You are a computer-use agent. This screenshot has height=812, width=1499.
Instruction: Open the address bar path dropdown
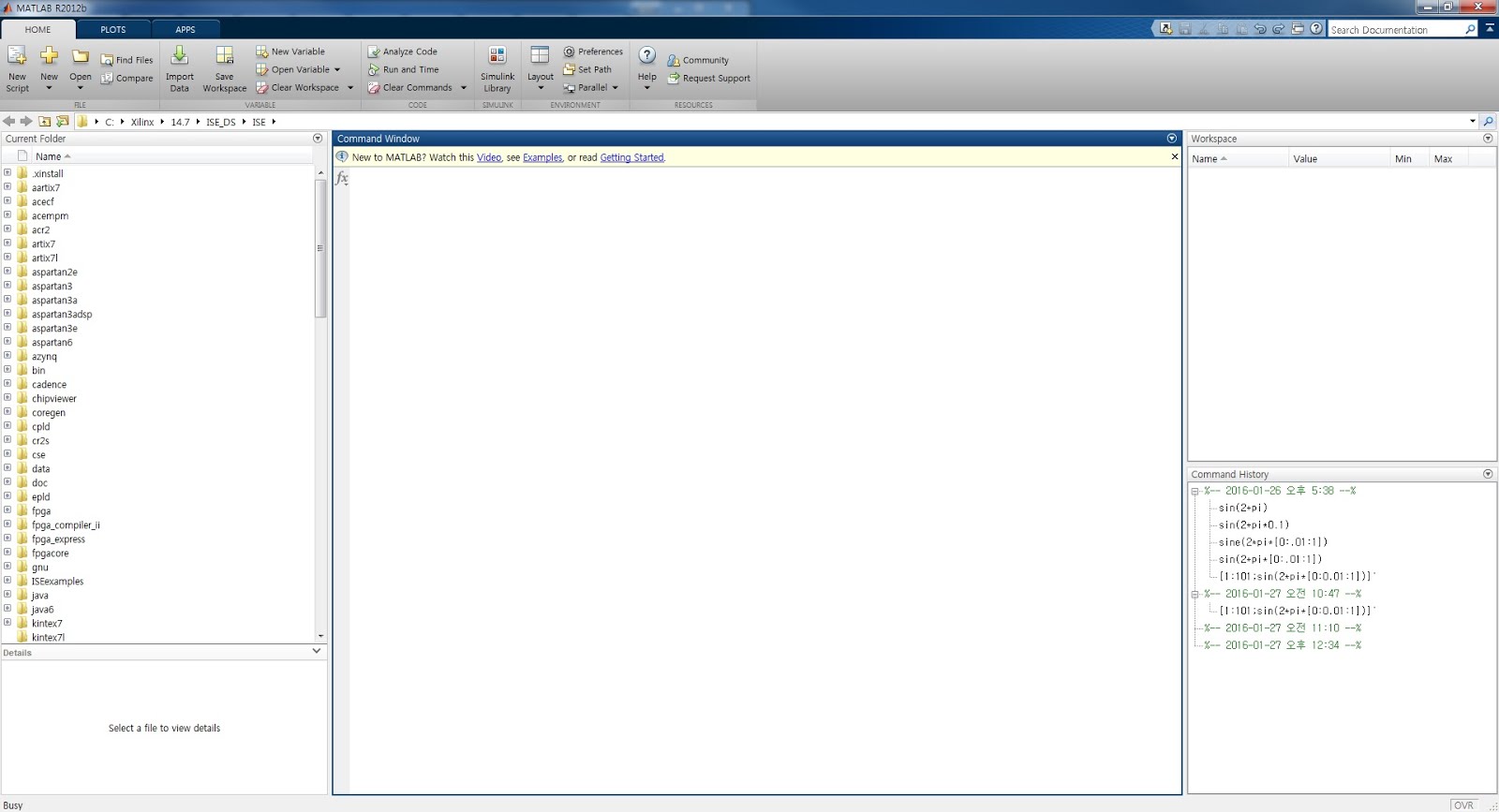[1473, 122]
